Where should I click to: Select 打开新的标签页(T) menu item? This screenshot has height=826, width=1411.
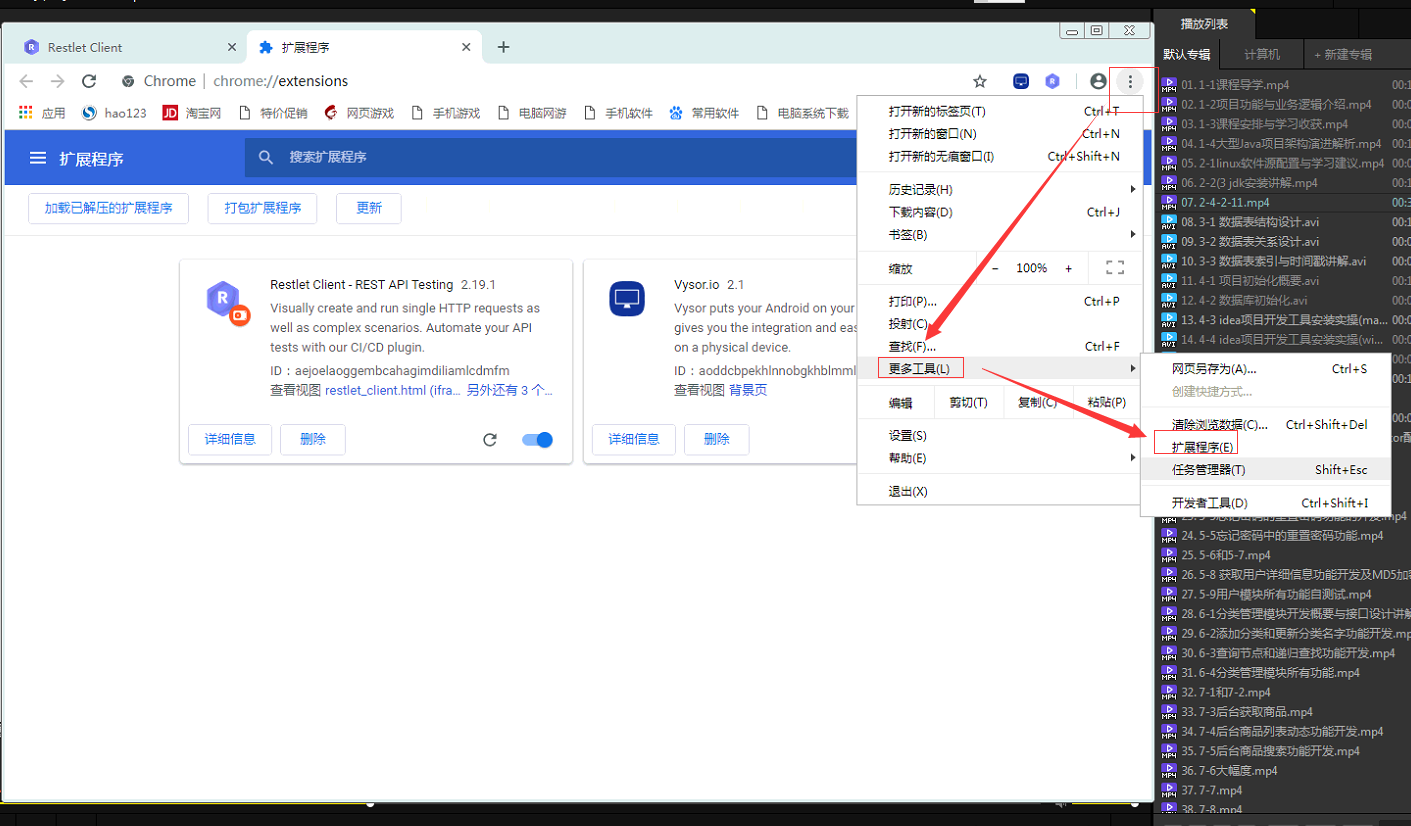[x=1000, y=111]
